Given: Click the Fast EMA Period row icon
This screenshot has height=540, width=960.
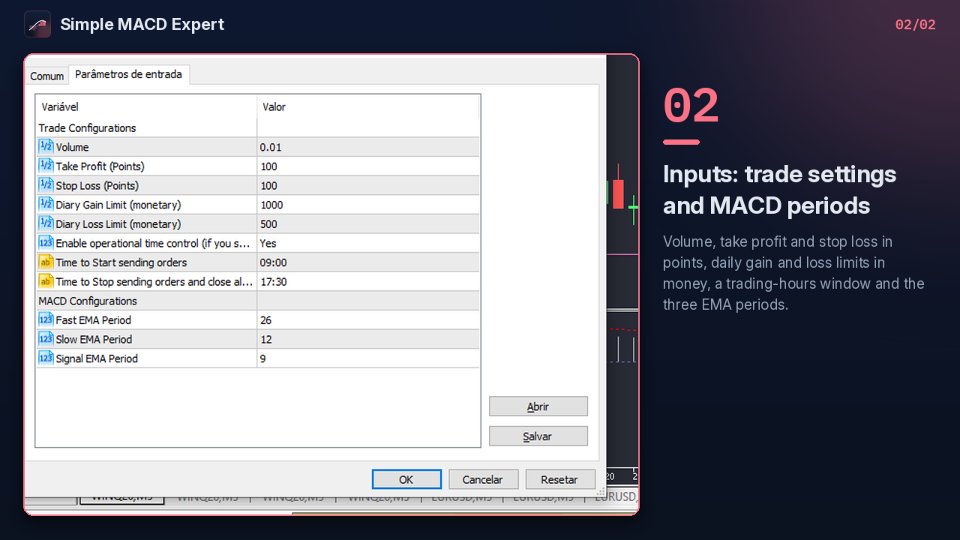Looking at the screenshot, I should pyautogui.click(x=46, y=320).
